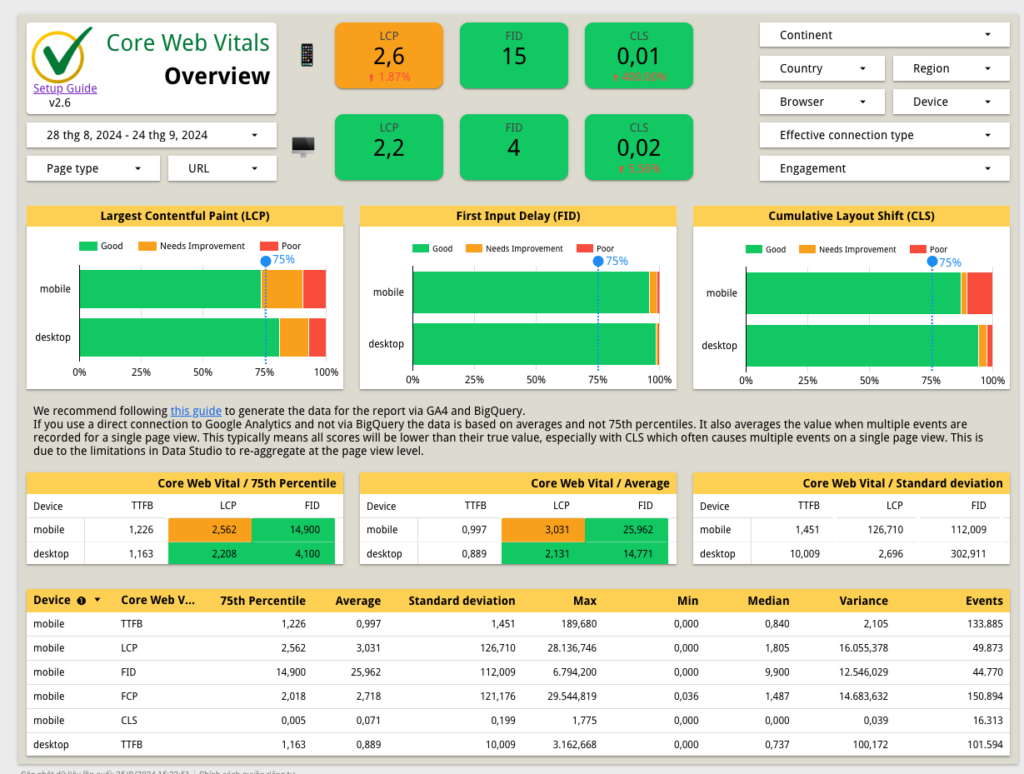Click the desktop FID 4 scorecard
This screenshot has width=1024, height=774.
click(514, 147)
